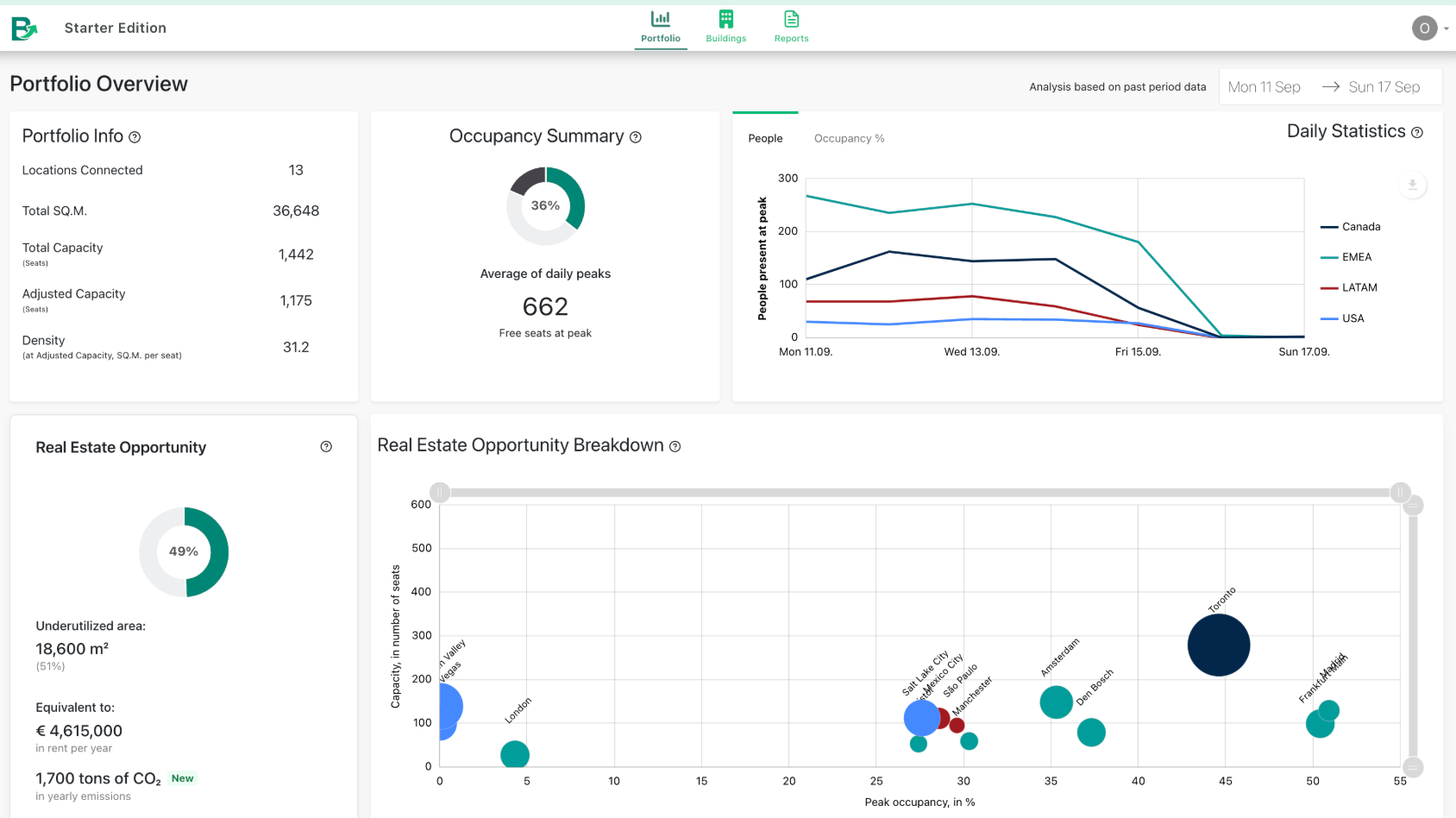Image resolution: width=1456 pixels, height=818 pixels.
Task: Open the Reports tab
Action: (791, 28)
